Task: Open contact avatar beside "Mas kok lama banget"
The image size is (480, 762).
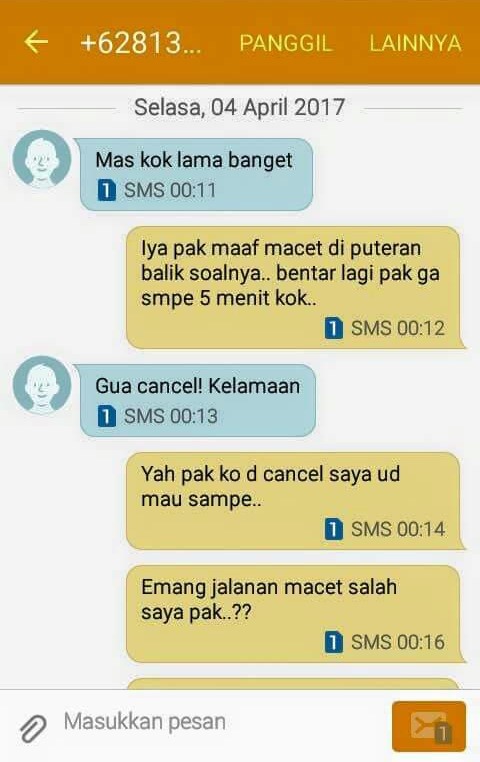Action: 42,159
